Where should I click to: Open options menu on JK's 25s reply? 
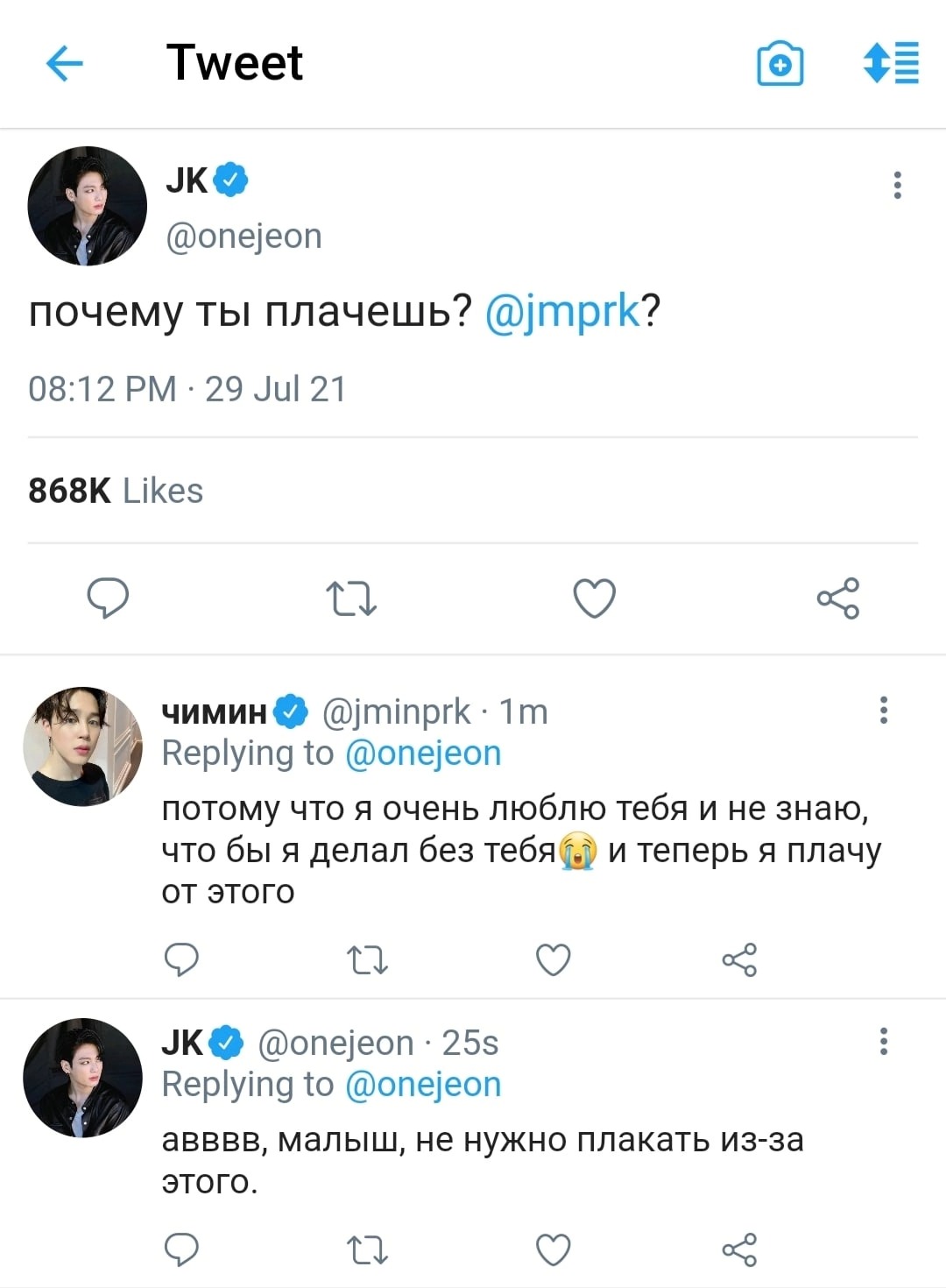[x=884, y=1041]
